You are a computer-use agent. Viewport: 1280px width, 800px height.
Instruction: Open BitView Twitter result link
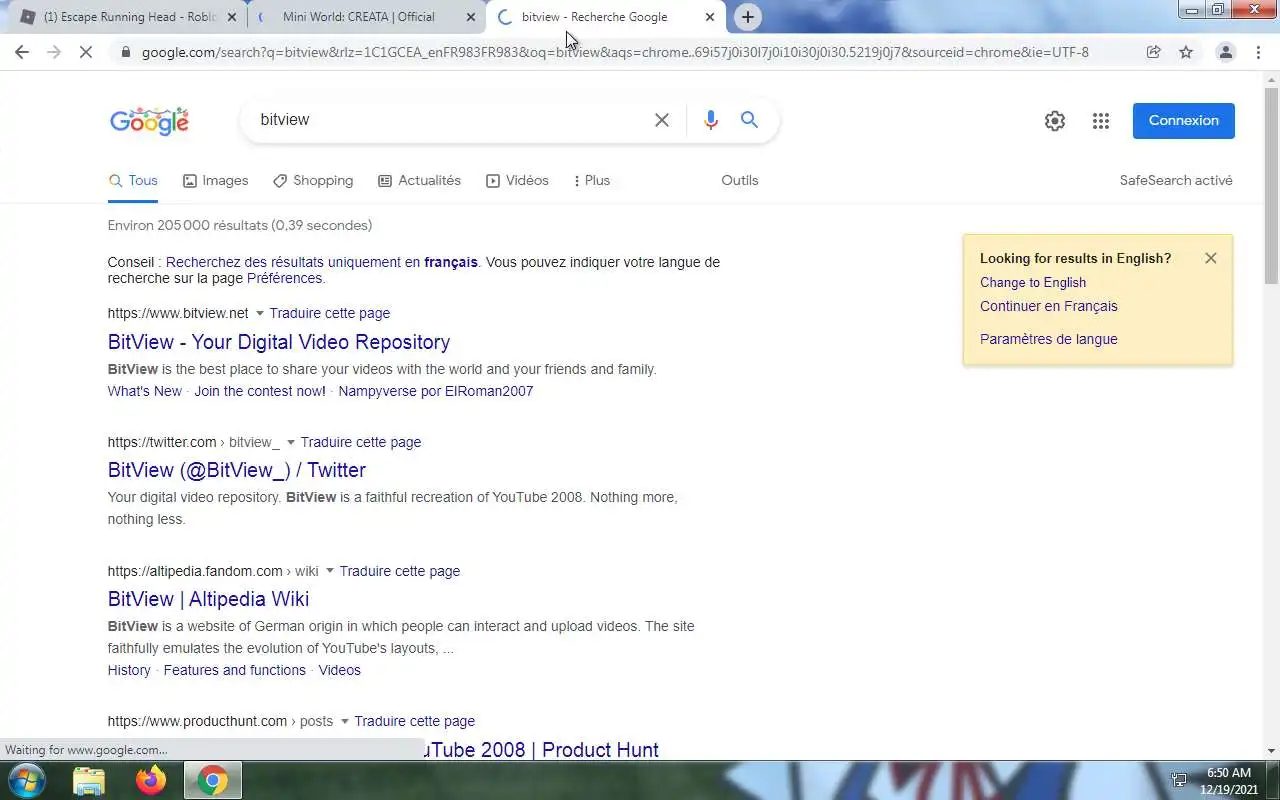coord(237,470)
